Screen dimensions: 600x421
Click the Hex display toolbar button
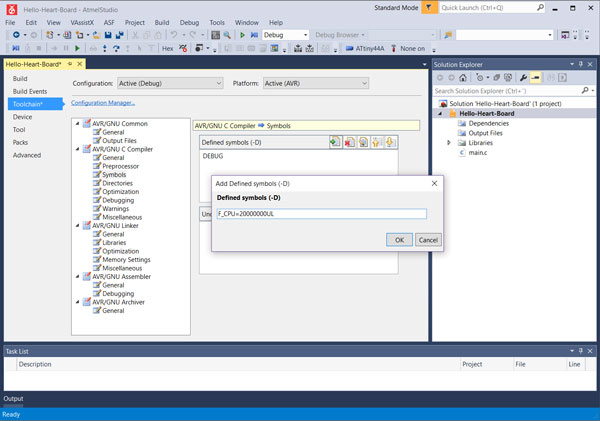(168, 49)
